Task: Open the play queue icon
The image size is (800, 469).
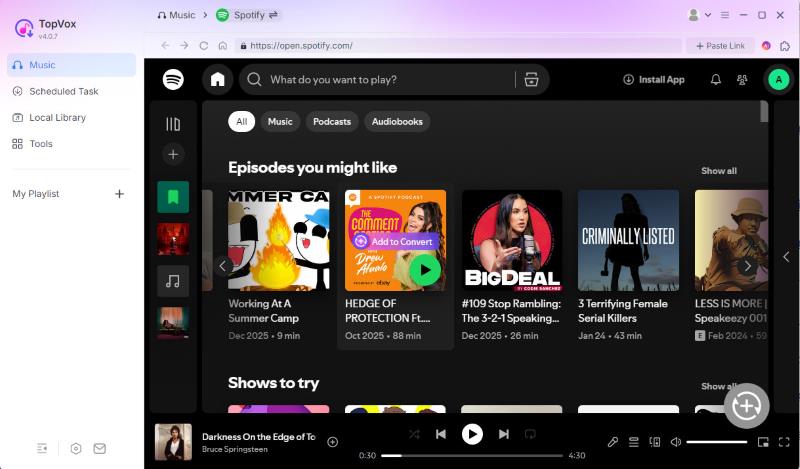Action: point(634,442)
